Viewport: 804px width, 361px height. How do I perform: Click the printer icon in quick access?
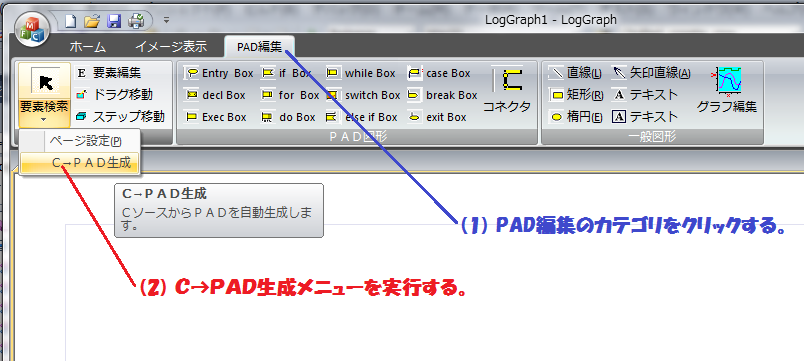coord(136,21)
